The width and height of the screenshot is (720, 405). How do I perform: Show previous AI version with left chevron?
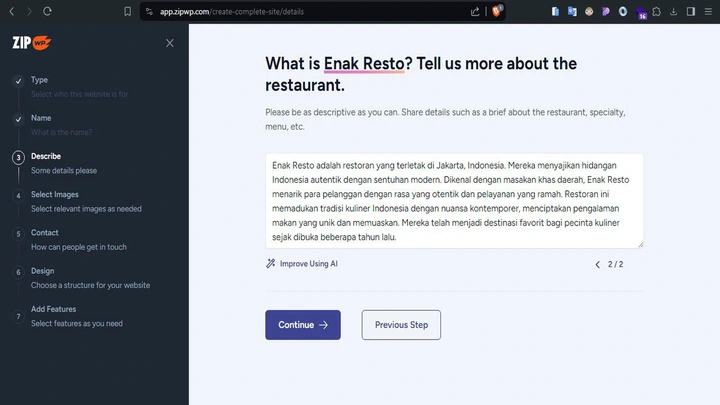click(x=597, y=264)
